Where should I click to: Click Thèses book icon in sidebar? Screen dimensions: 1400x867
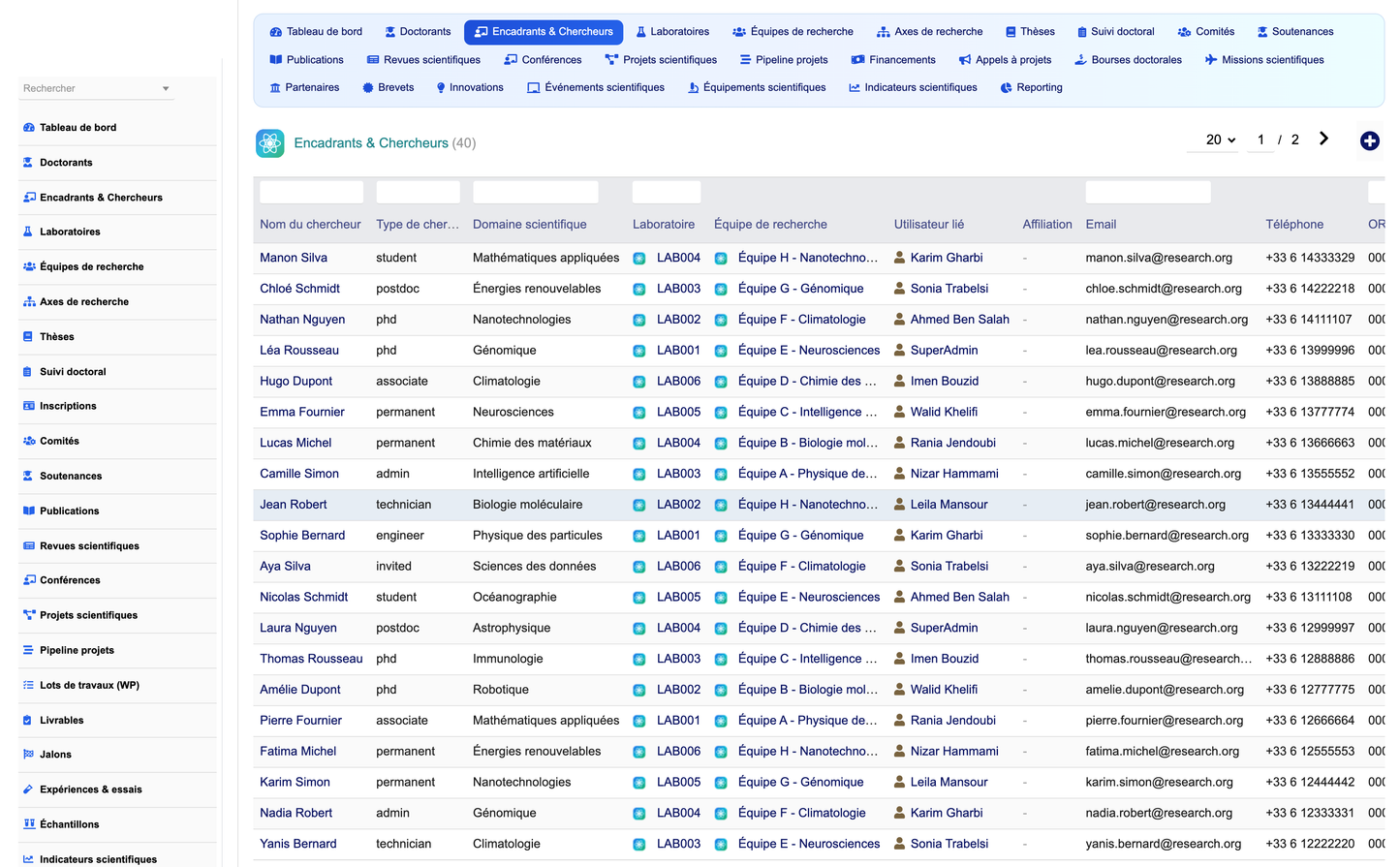[x=29, y=337]
